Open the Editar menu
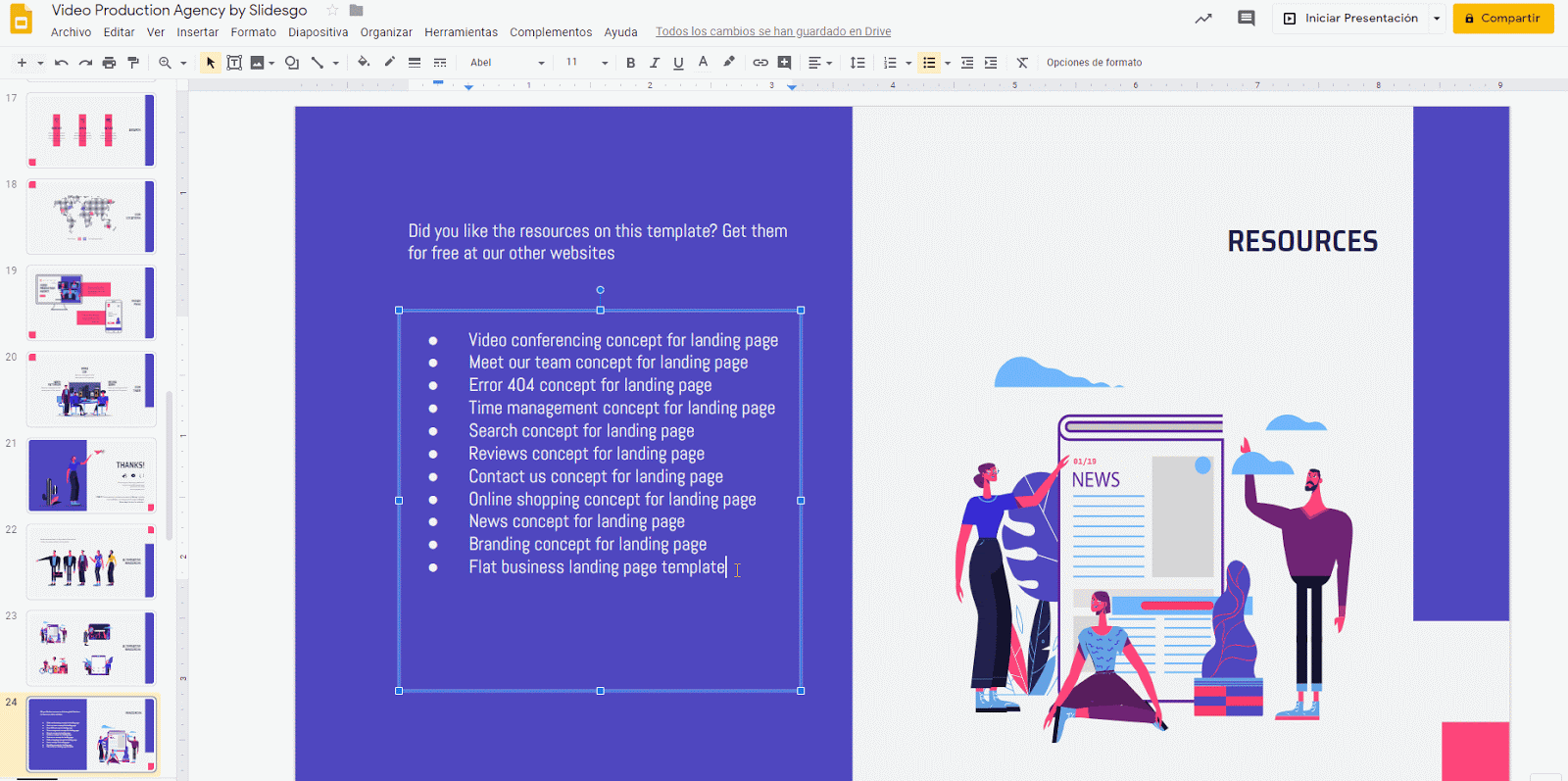Viewport: 1568px width, 781px height. tap(119, 32)
